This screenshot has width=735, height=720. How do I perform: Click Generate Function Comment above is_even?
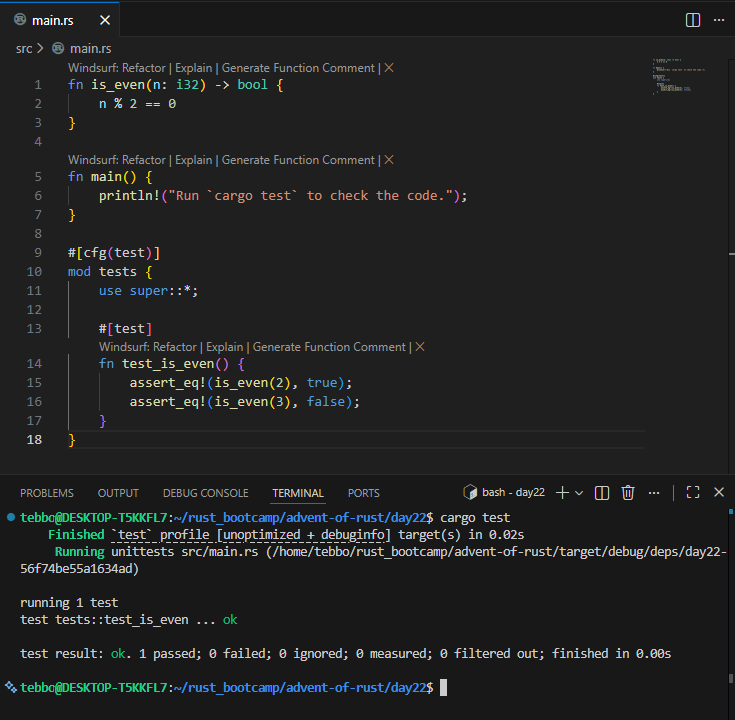pos(298,68)
